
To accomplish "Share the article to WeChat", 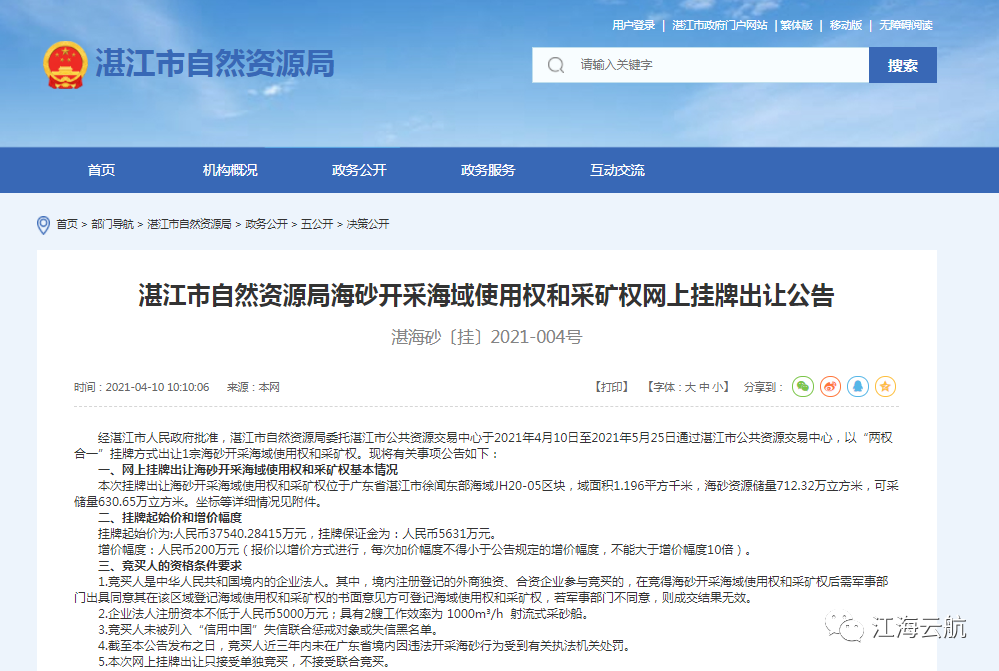I will (802, 386).
